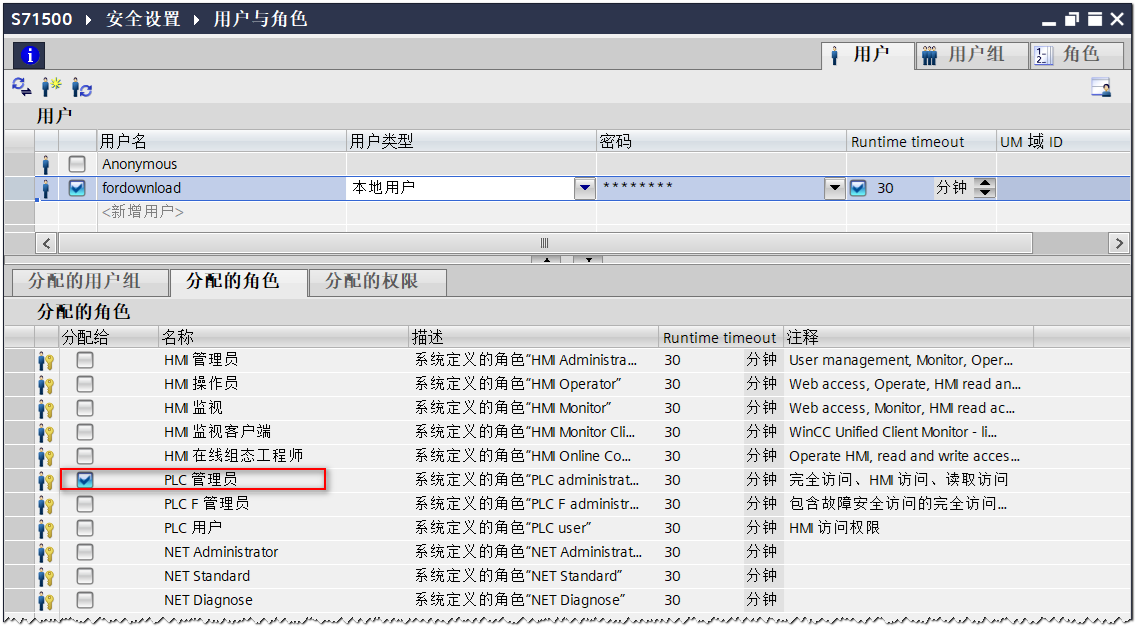The width and height of the screenshot is (1136, 633).
Task: Click the key icon beside NET Diagnose
Action: point(46,600)
